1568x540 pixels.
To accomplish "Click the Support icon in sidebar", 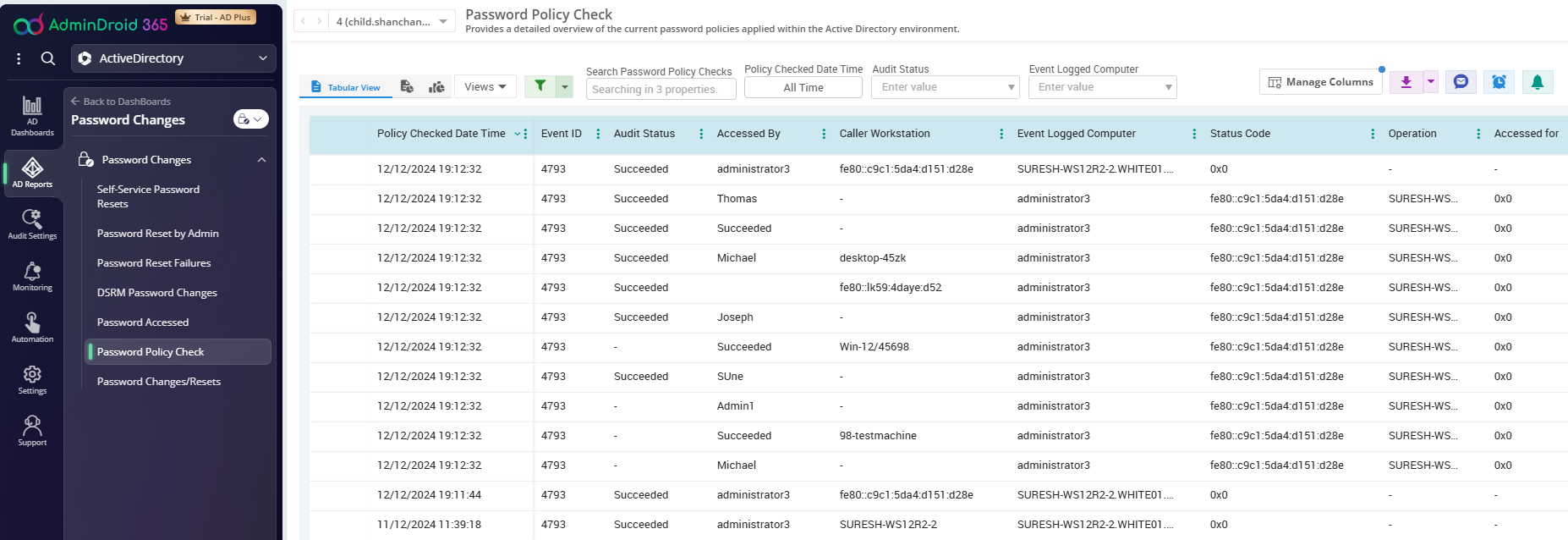I will (32, 431).
